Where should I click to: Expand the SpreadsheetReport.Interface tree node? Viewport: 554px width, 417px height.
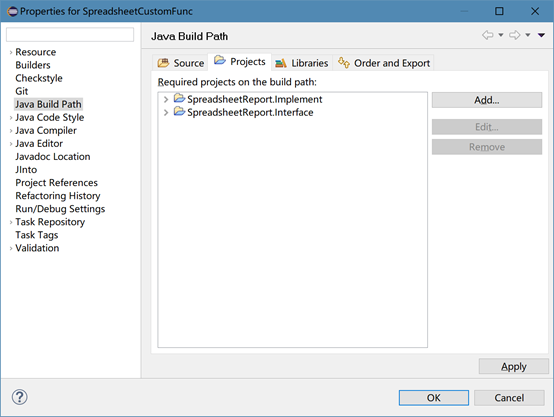pos(166,113)
